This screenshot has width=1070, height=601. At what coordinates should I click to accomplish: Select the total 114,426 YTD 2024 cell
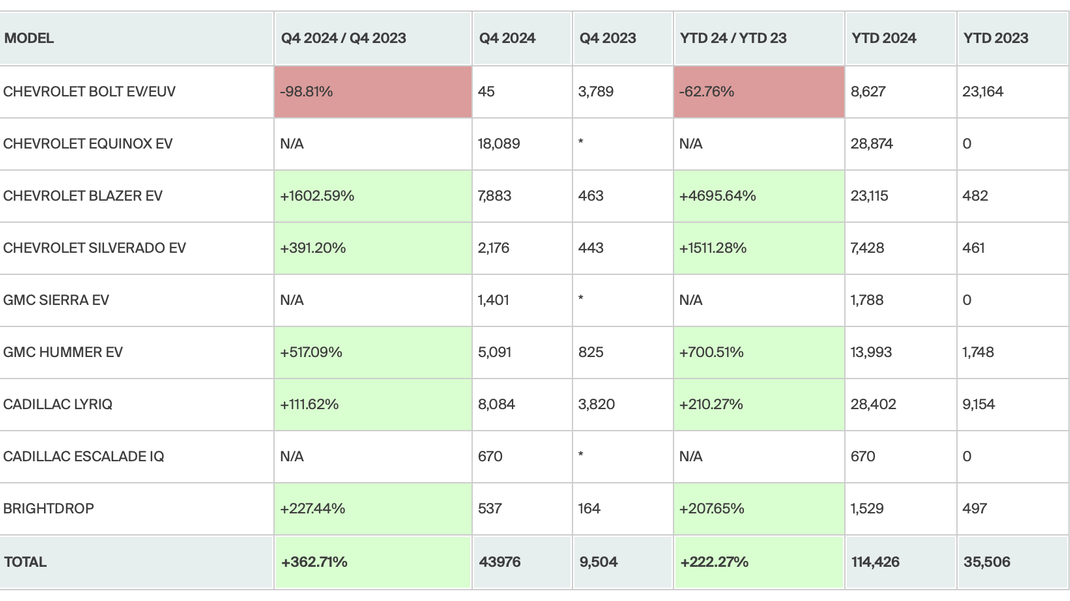876,562
